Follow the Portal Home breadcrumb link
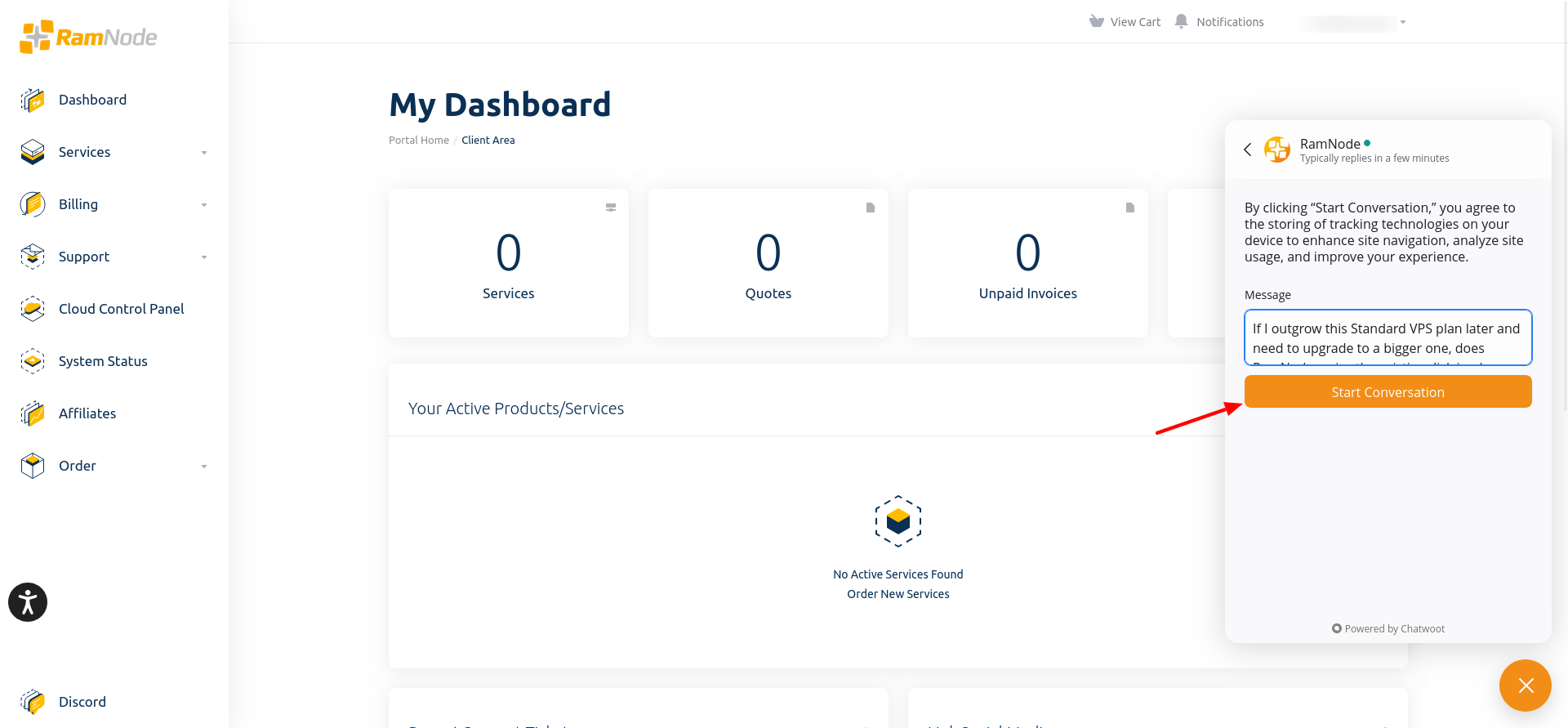The width and height of the screenshot is (1568, 728). (419, 141)
